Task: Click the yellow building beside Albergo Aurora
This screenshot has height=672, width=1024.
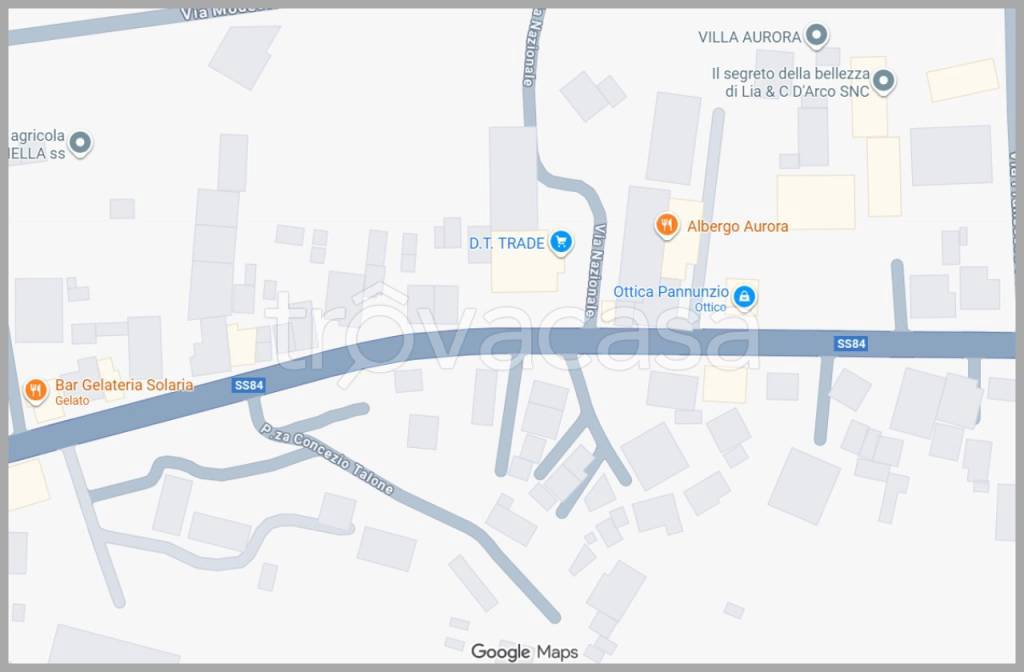Action: (x=682, y=240)
